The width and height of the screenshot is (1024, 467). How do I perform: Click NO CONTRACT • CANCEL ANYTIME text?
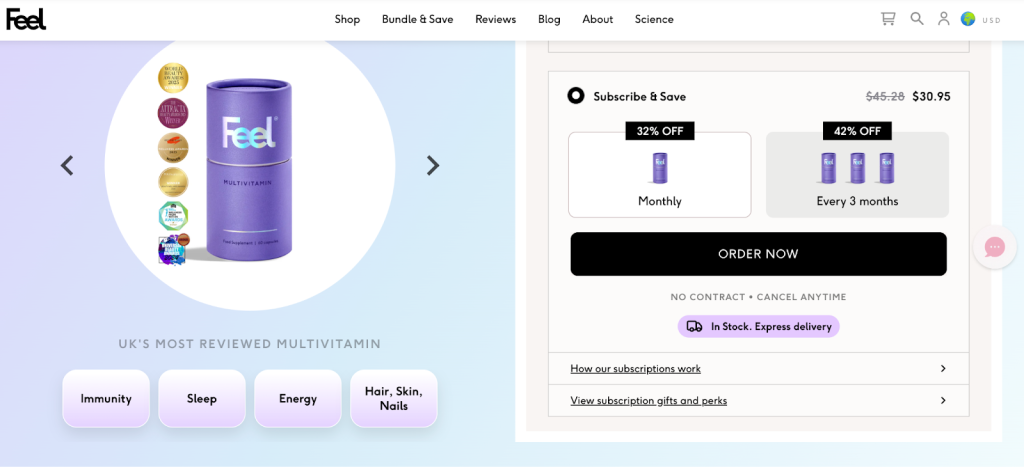point(758,297)
